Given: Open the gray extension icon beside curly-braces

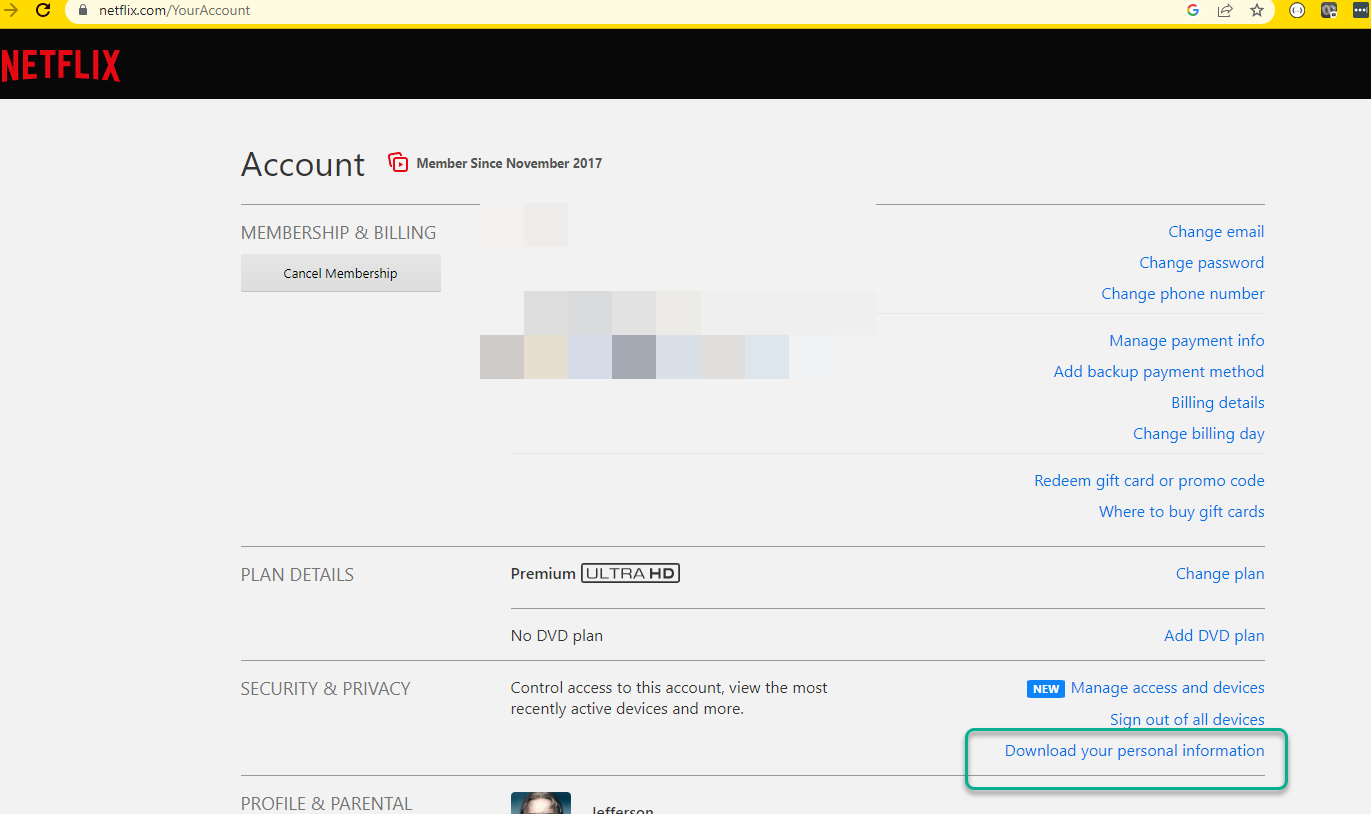Looking at the screenshot, I should (x=1329, y=10).
